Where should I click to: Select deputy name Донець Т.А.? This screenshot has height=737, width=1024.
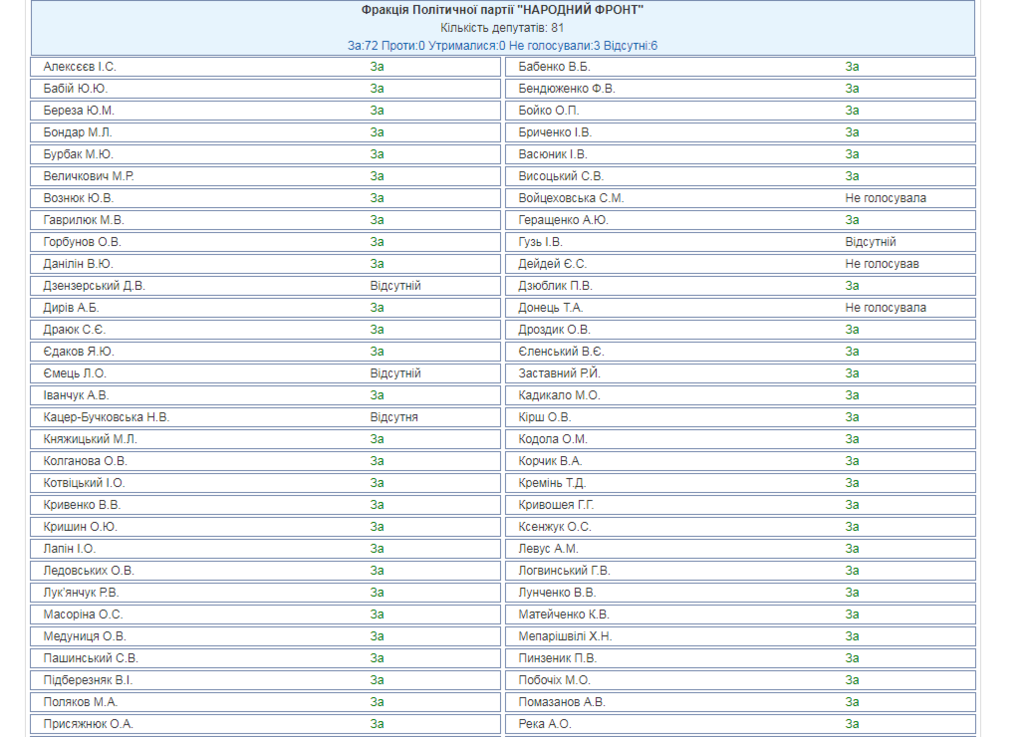point(550,308)
